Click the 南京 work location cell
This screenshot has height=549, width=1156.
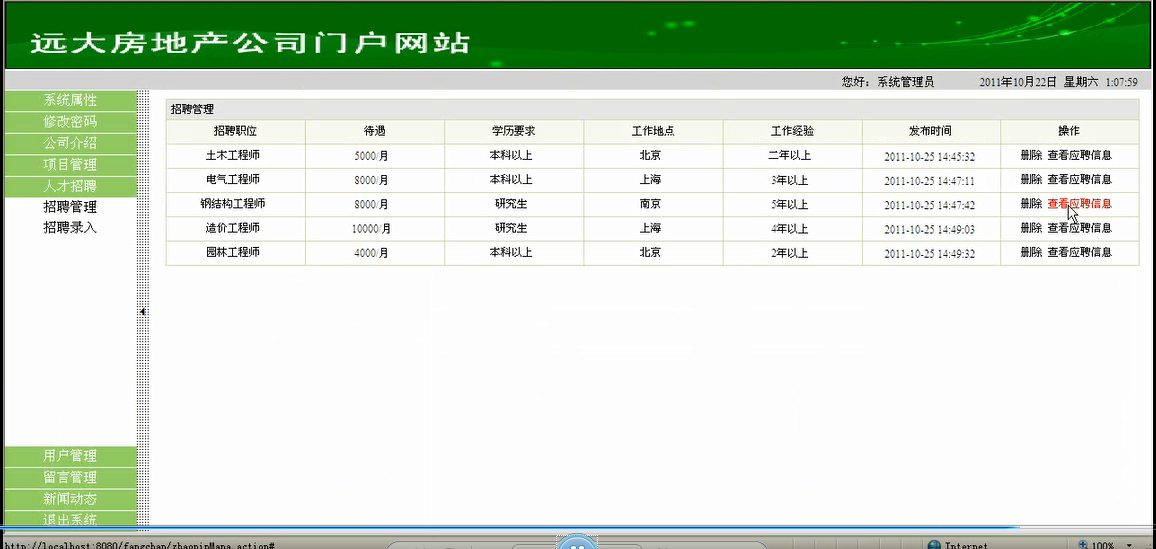pos(653,203)
